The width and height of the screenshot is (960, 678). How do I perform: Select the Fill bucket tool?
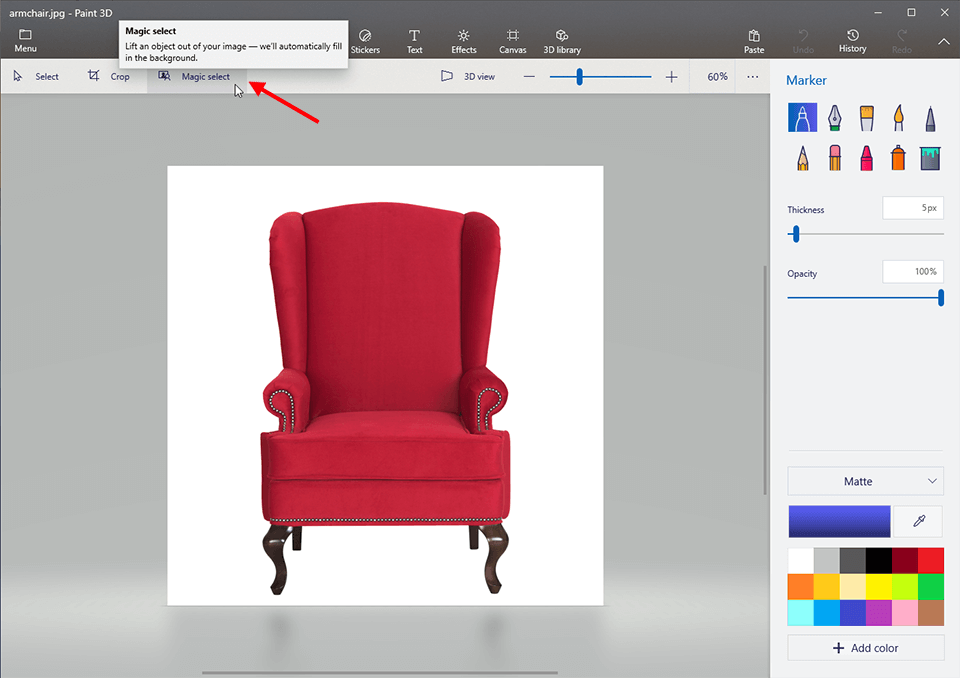930,157
